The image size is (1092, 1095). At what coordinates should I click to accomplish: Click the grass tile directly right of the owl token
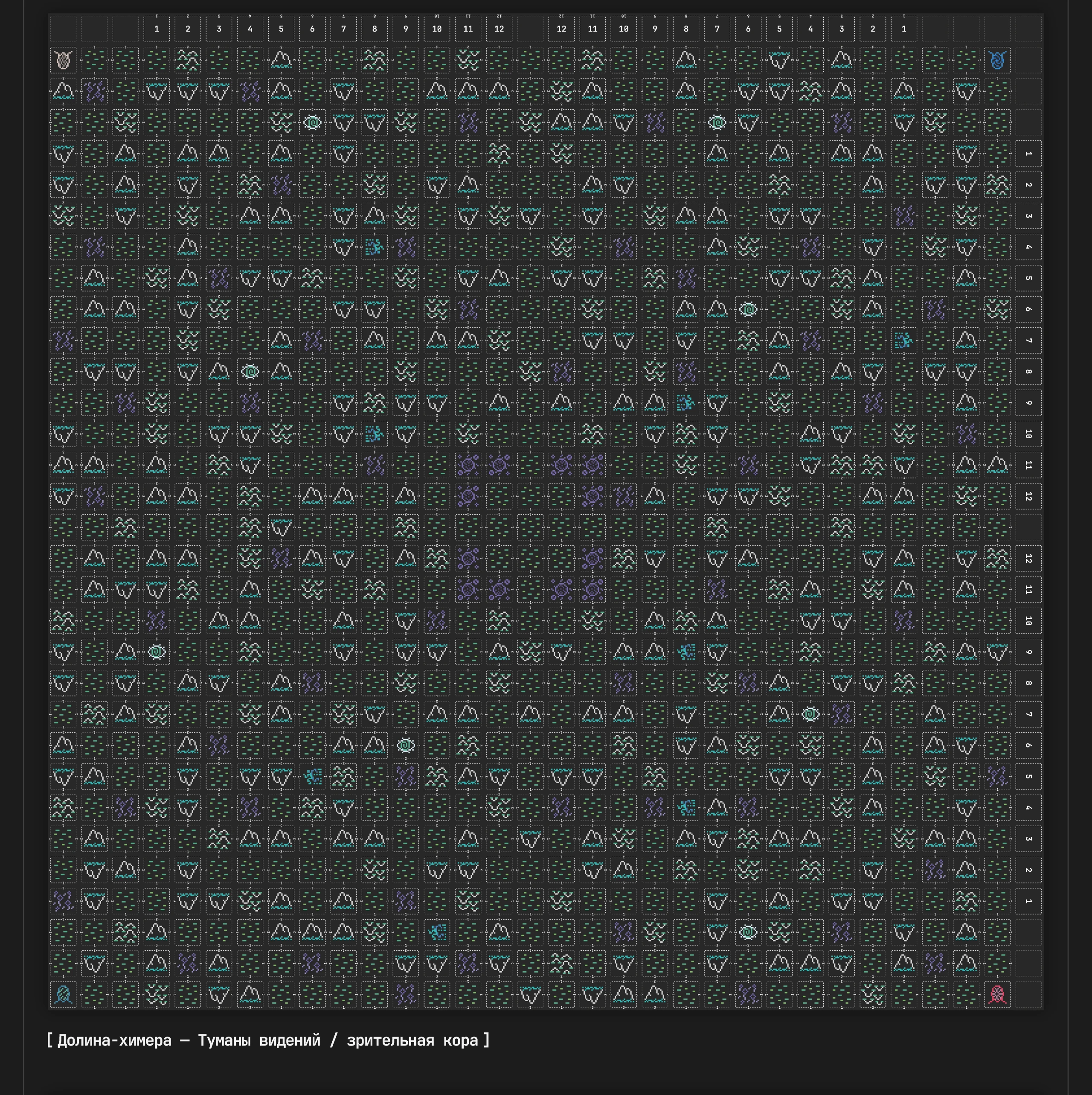(x=94, y=60)
